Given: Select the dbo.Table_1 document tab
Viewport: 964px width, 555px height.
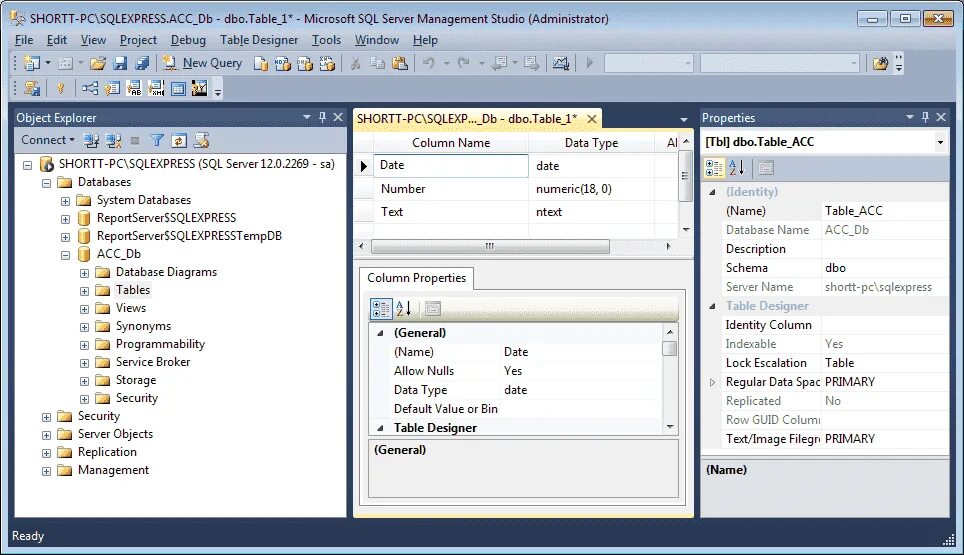Looking at the screenshot, I should (x=467, y=119).
